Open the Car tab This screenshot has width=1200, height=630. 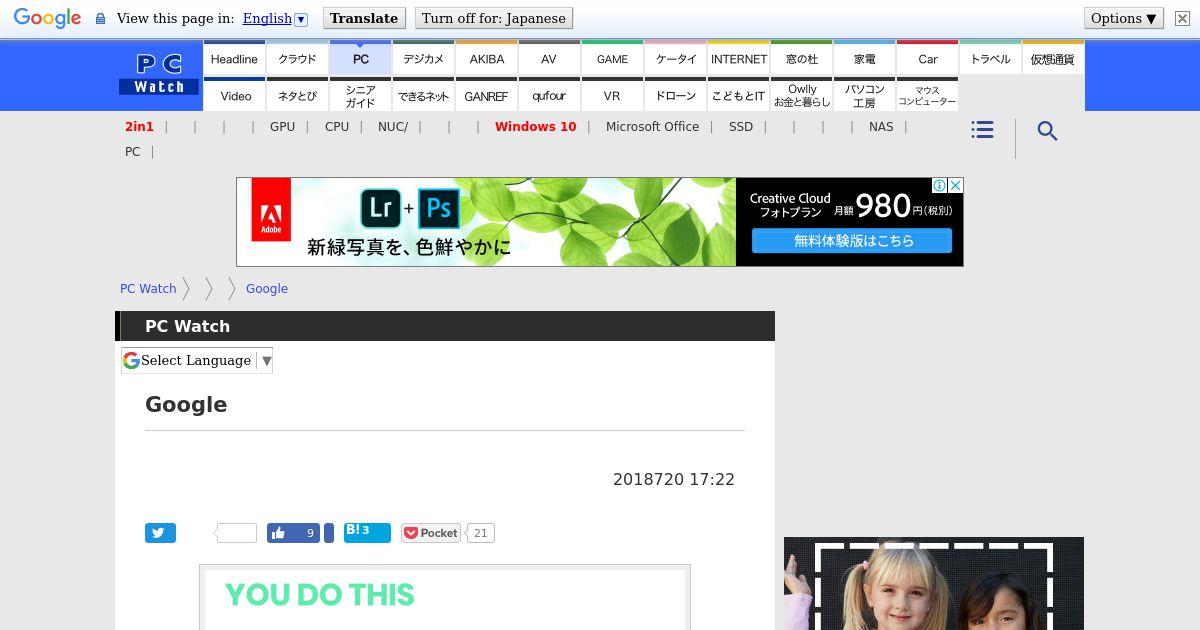tap(927, 58)
